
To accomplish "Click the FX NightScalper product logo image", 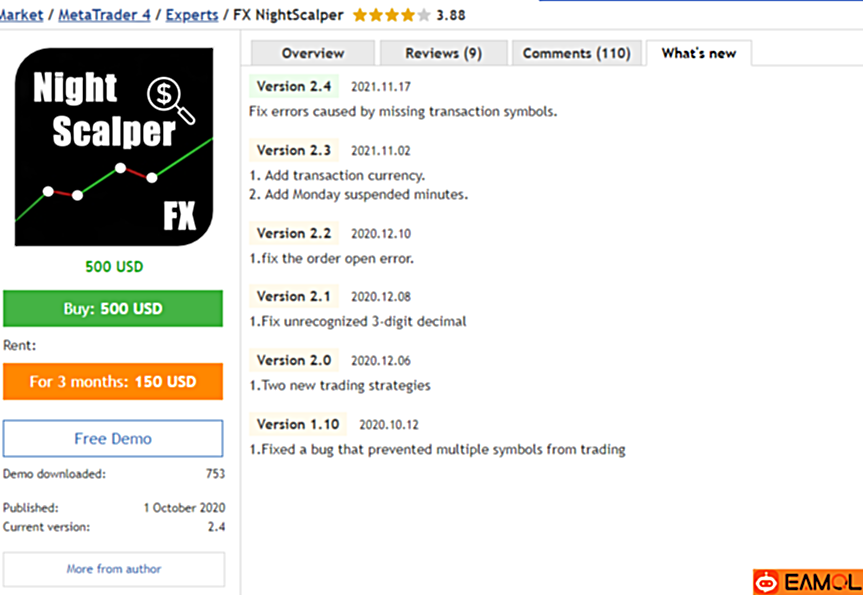I will pos(114,146).
